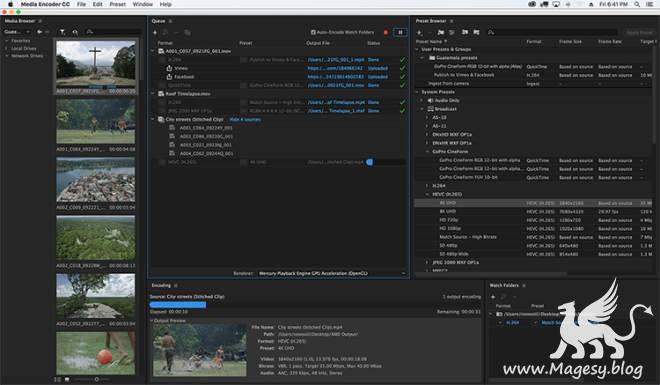Select the 4K UHD HEVC preset row
This screenshot has height=385, width=660.
click(x=534, y=203)
